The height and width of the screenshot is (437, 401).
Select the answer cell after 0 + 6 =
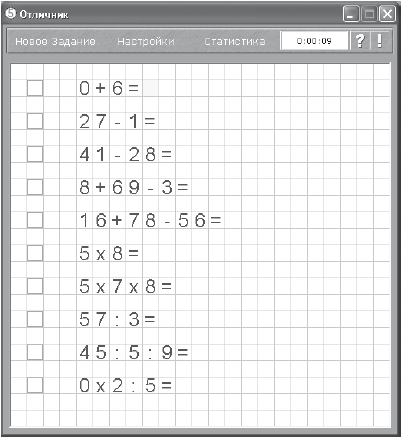(x=151, y=88)
